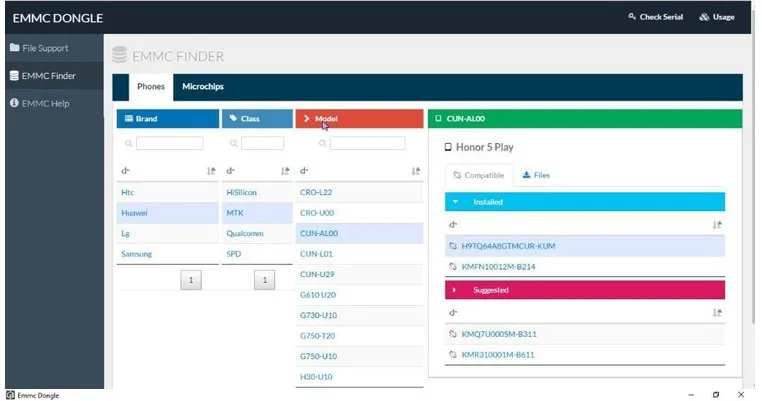Go to Brand list page 1

coord(191,280)
